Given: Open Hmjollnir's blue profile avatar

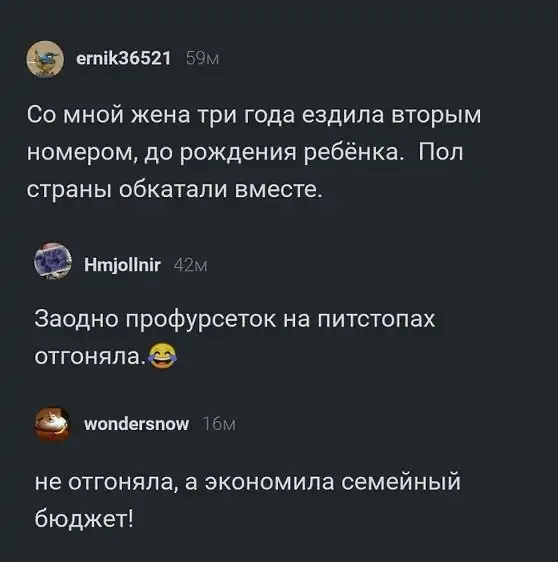Looking at the screenshot, I should pos(53,261).
